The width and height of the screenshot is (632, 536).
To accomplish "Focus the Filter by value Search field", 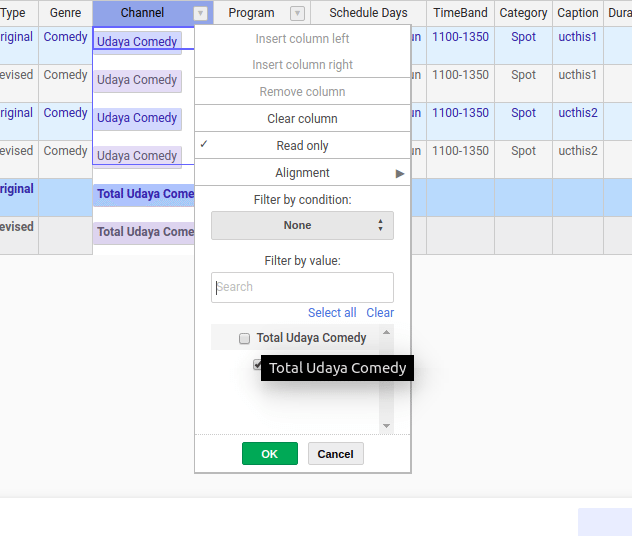I will pyautogui.click(x=302, y=287).
